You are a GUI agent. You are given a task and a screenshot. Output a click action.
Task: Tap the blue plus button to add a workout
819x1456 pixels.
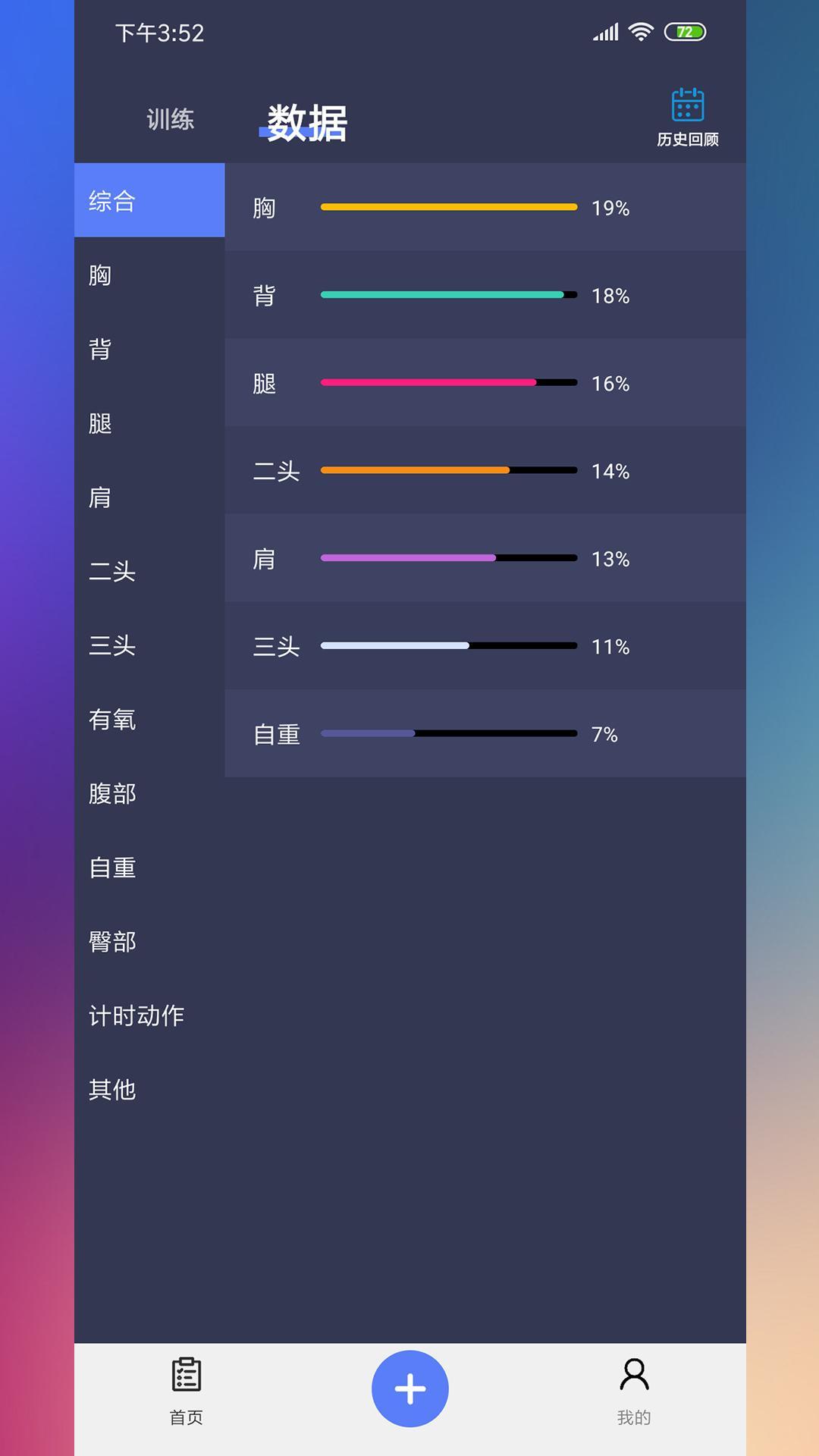[409, 1388]
